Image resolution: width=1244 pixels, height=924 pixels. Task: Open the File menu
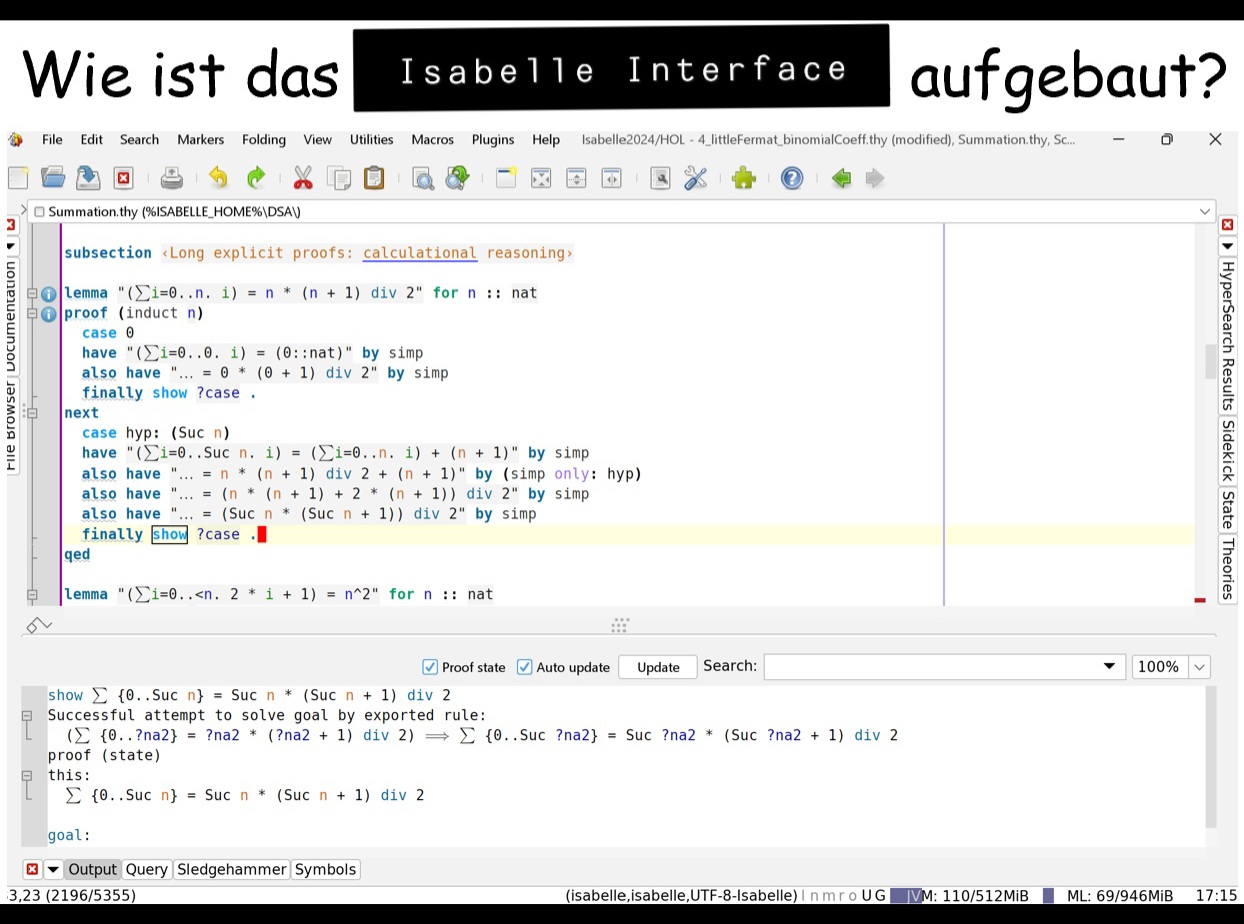tap(52, 140)
